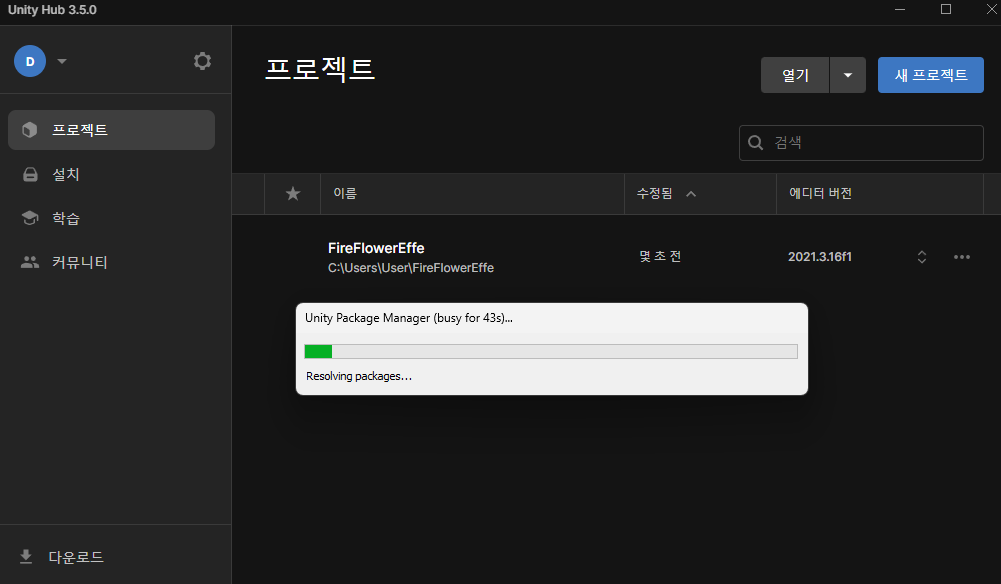The height and width of the screenshot is (584, 1001).
Task: Minimize the Unity Hub window
Action: coord(900,10)
